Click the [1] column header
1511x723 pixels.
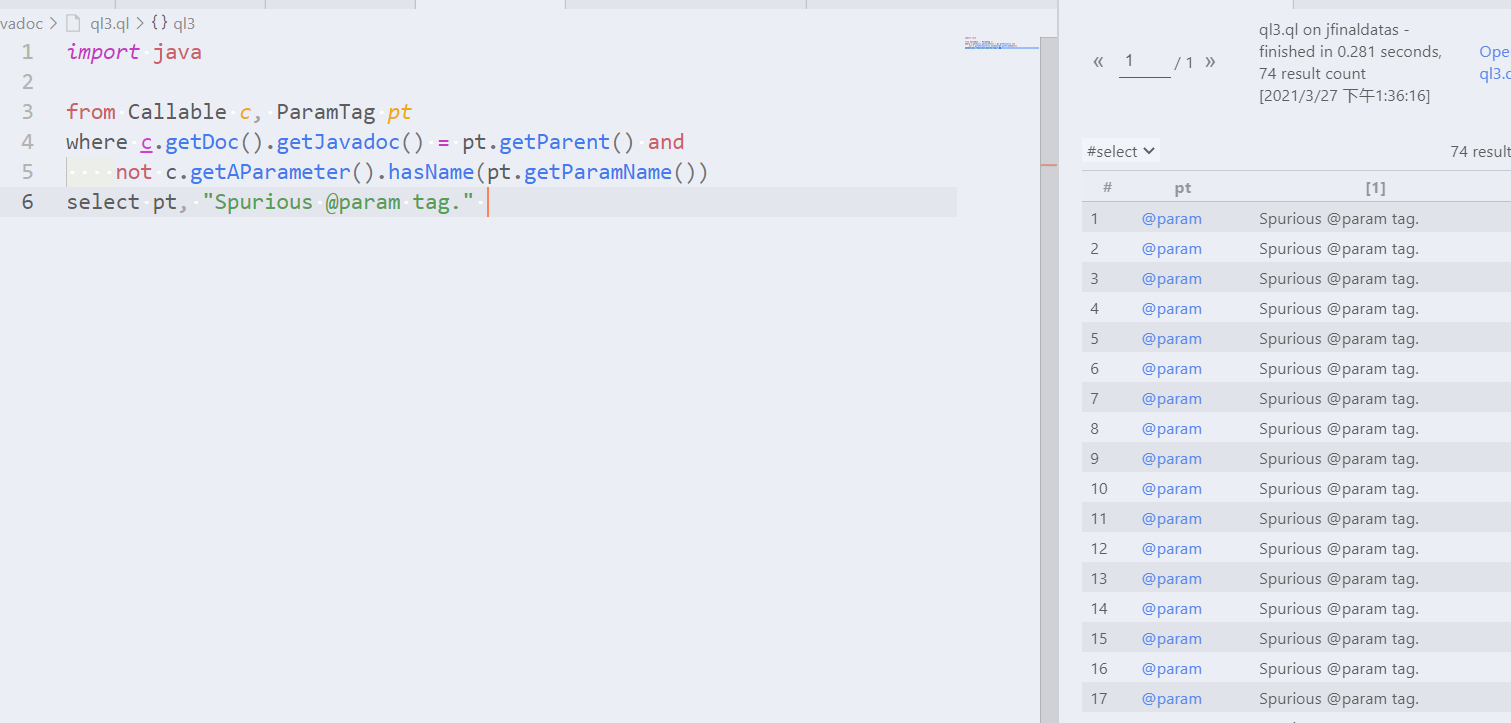pyautogui.click(x=1375, y=188)
